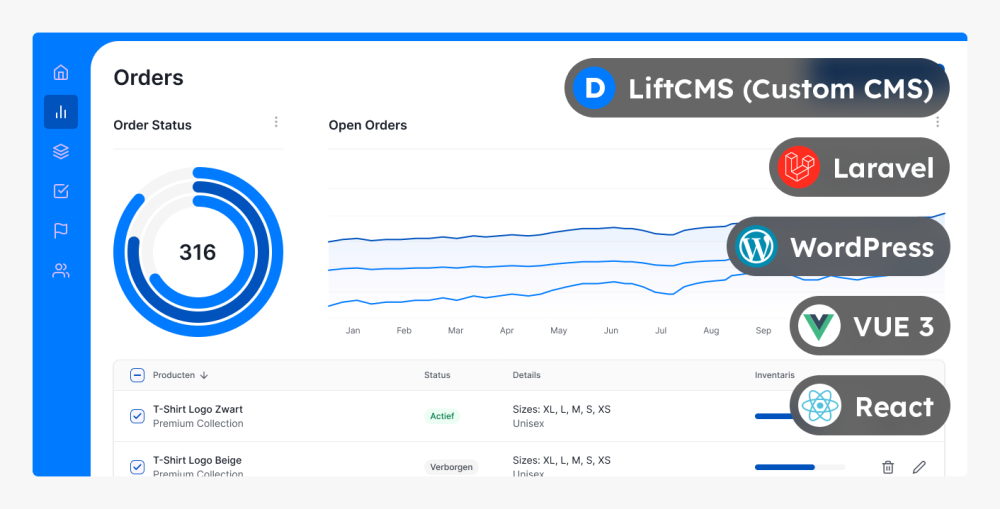Viewport: 1000px width, 509px height.
Task: Click the Jan label on chart axis
Action: click(353, 330)
